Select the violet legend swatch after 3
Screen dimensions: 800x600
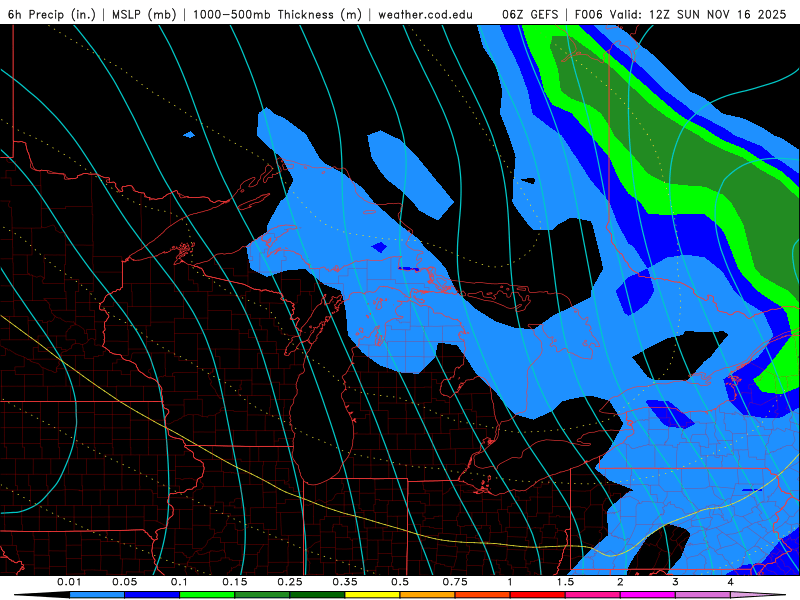[703, 595]
